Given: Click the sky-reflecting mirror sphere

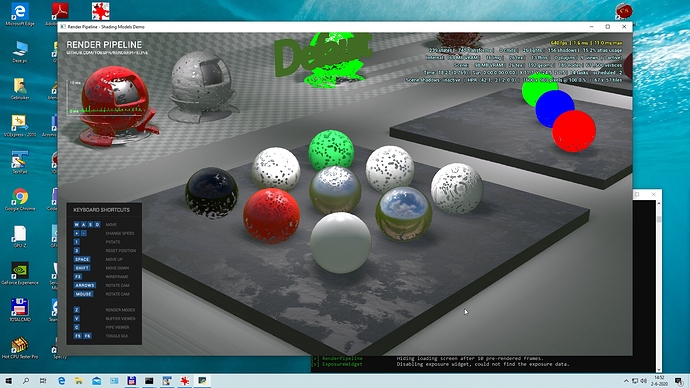Looking at the screenshot, I should click(x=404, y=214).
